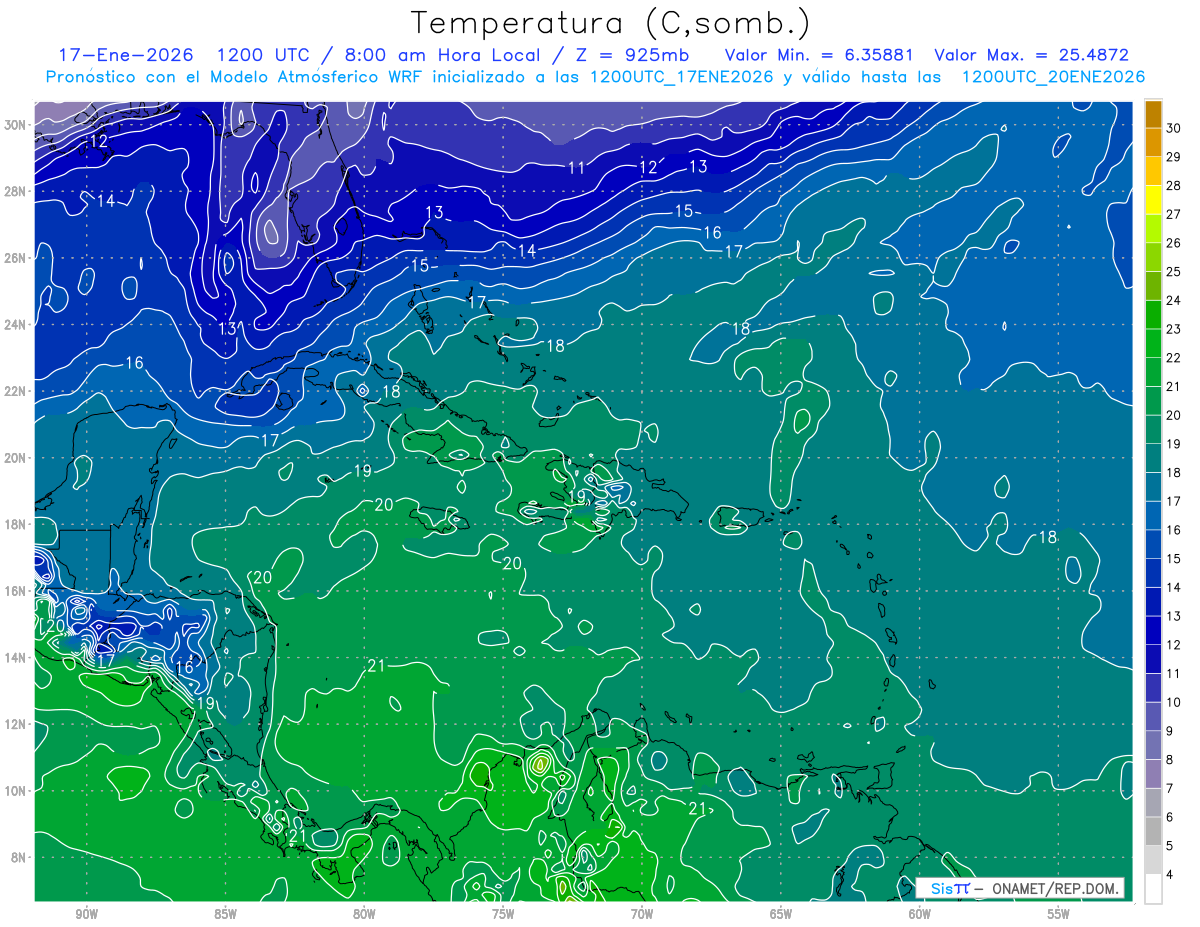Click the 24N latitude axis label

[17, 325]
